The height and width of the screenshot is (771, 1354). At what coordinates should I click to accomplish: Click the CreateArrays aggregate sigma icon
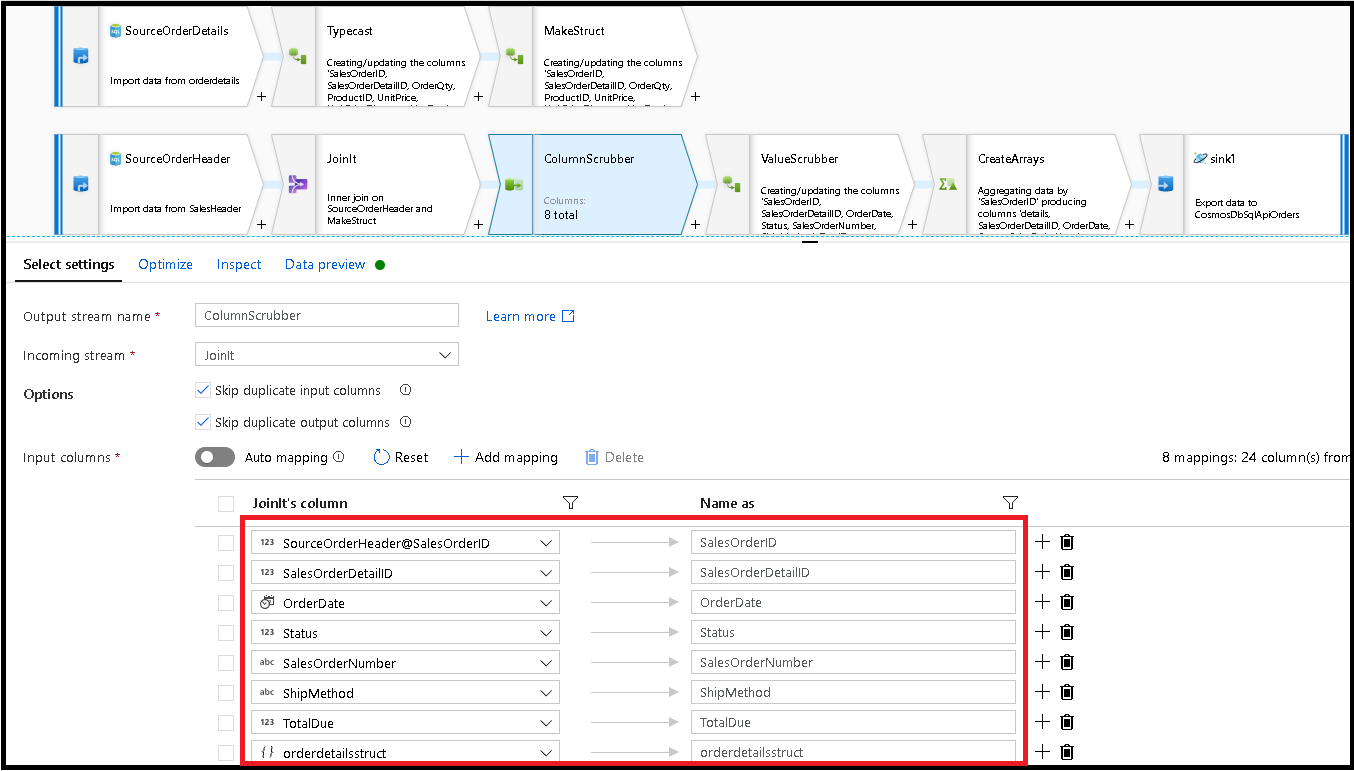pos(948,184)
